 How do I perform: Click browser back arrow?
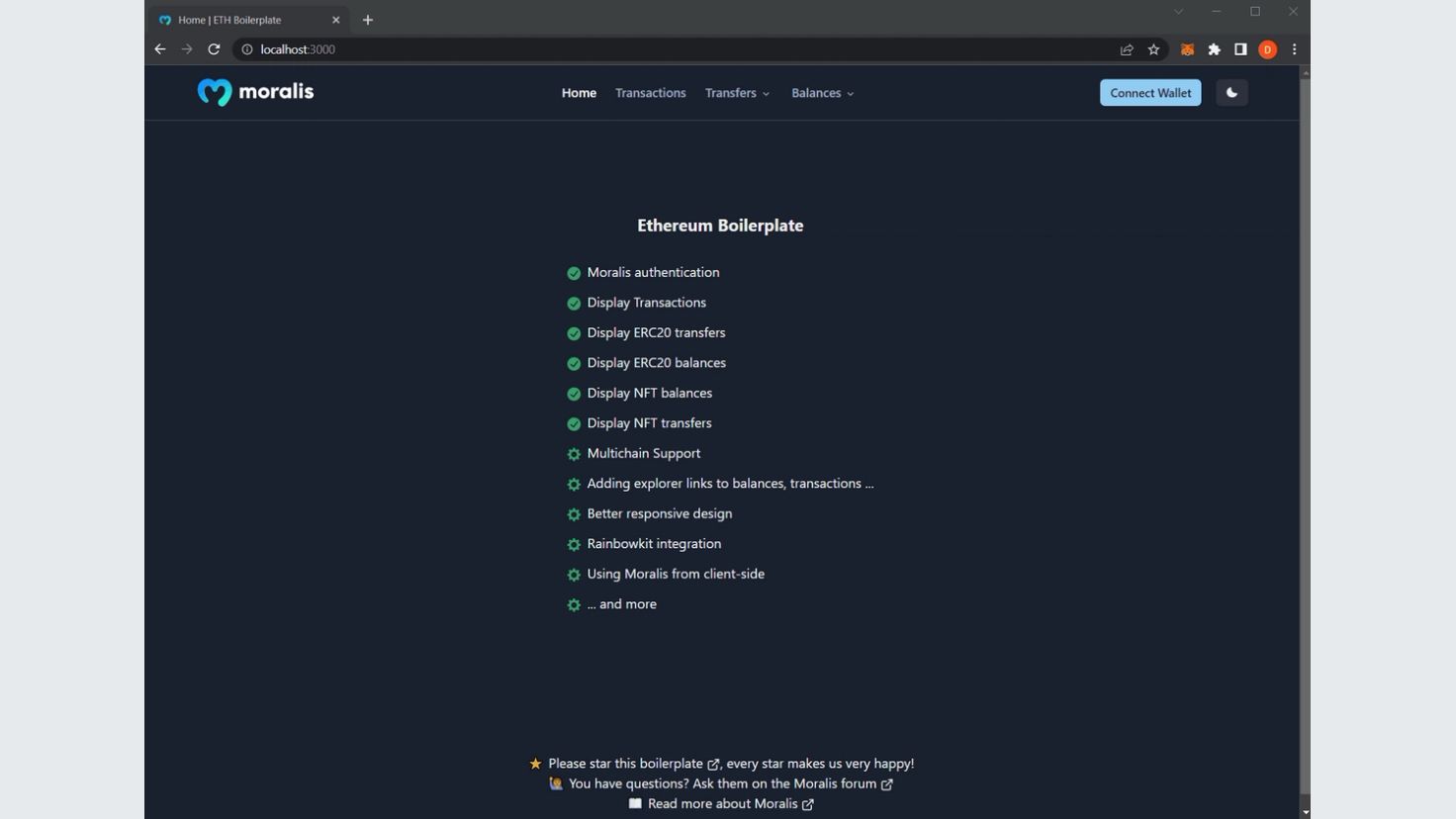click(160, 49)
